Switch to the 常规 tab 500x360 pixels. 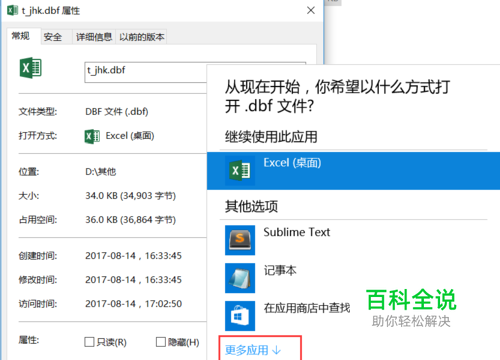coord(21,36)
